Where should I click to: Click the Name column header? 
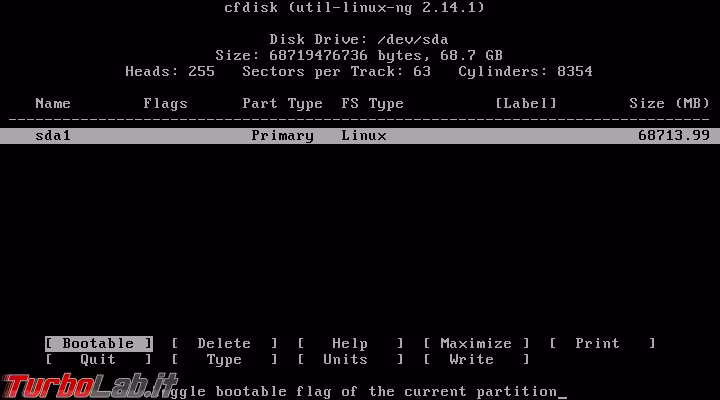pyautogui.click(x=53, y=103)
